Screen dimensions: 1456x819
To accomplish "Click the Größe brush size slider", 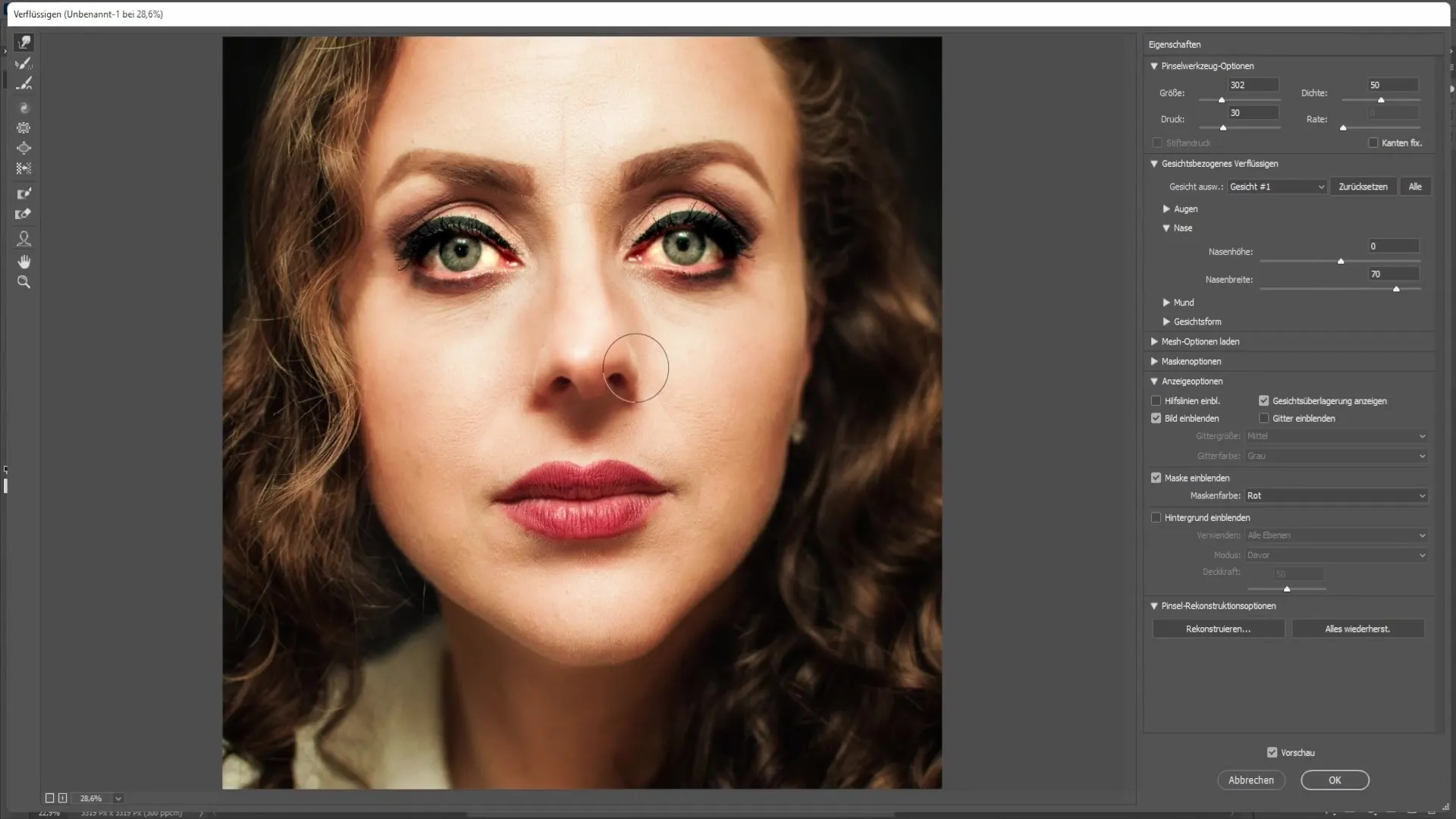I will (1239, 100).
